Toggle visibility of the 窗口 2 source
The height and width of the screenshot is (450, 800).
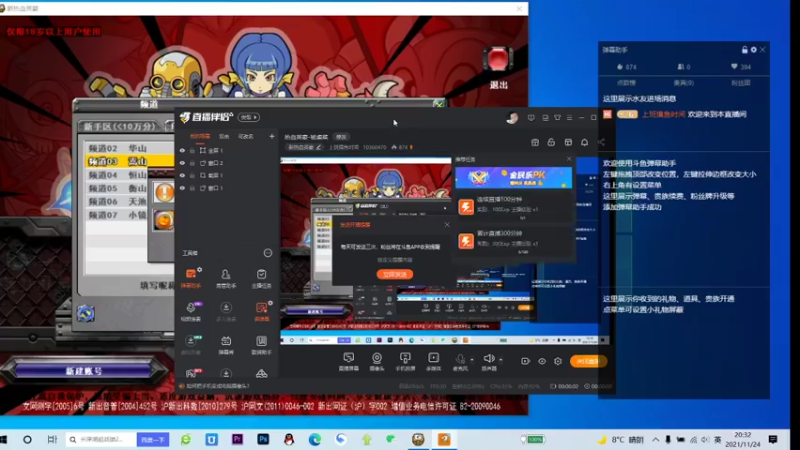coord(182,163)
